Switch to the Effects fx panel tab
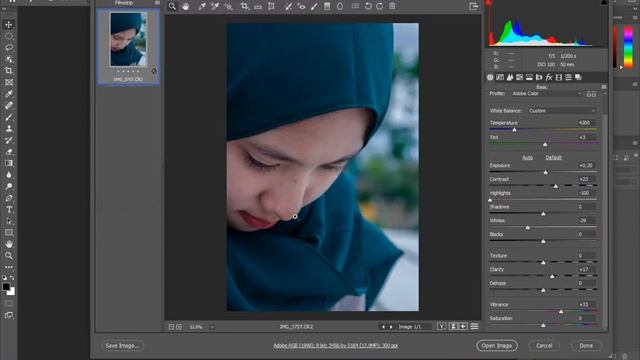640x360 pixels. click(549, 77)
